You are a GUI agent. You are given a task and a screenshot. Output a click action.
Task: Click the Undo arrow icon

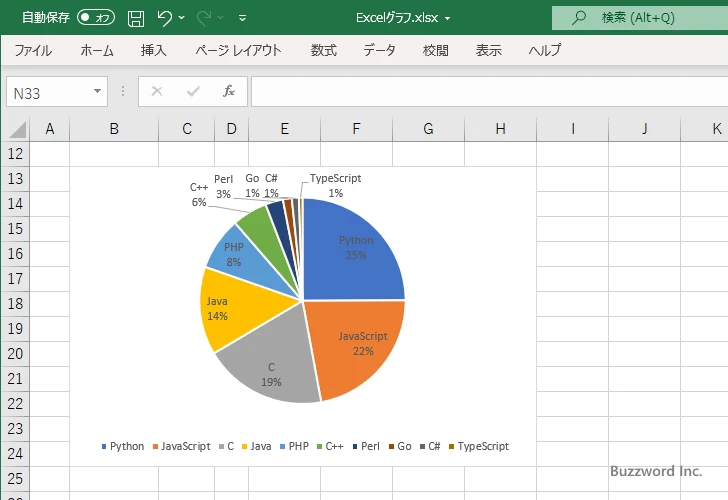pyautogui.click(x=164, y=18)
